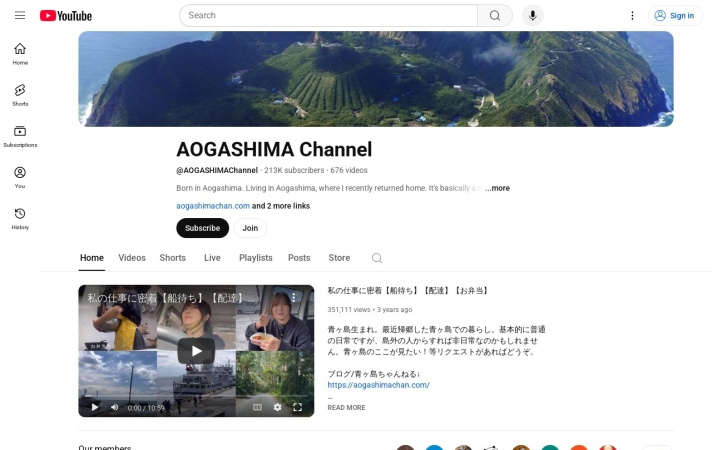
Task: Start voice search with microphone
Action: pyautogui.click(x=533, y=15)
